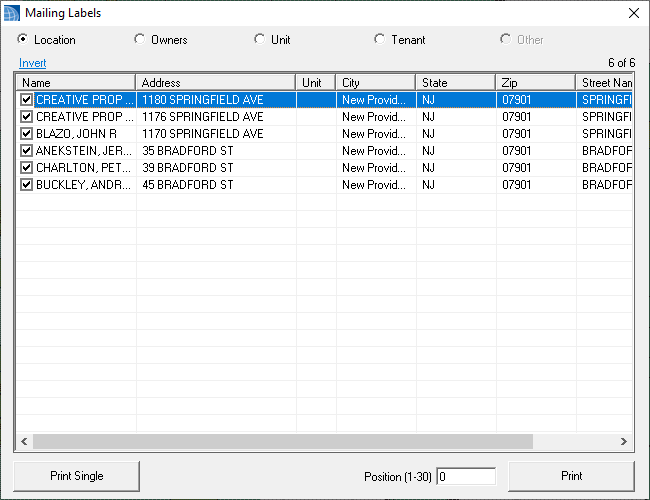Click the City column header
650x500 pixels.
pyautogui.click(x=376, y=83)
